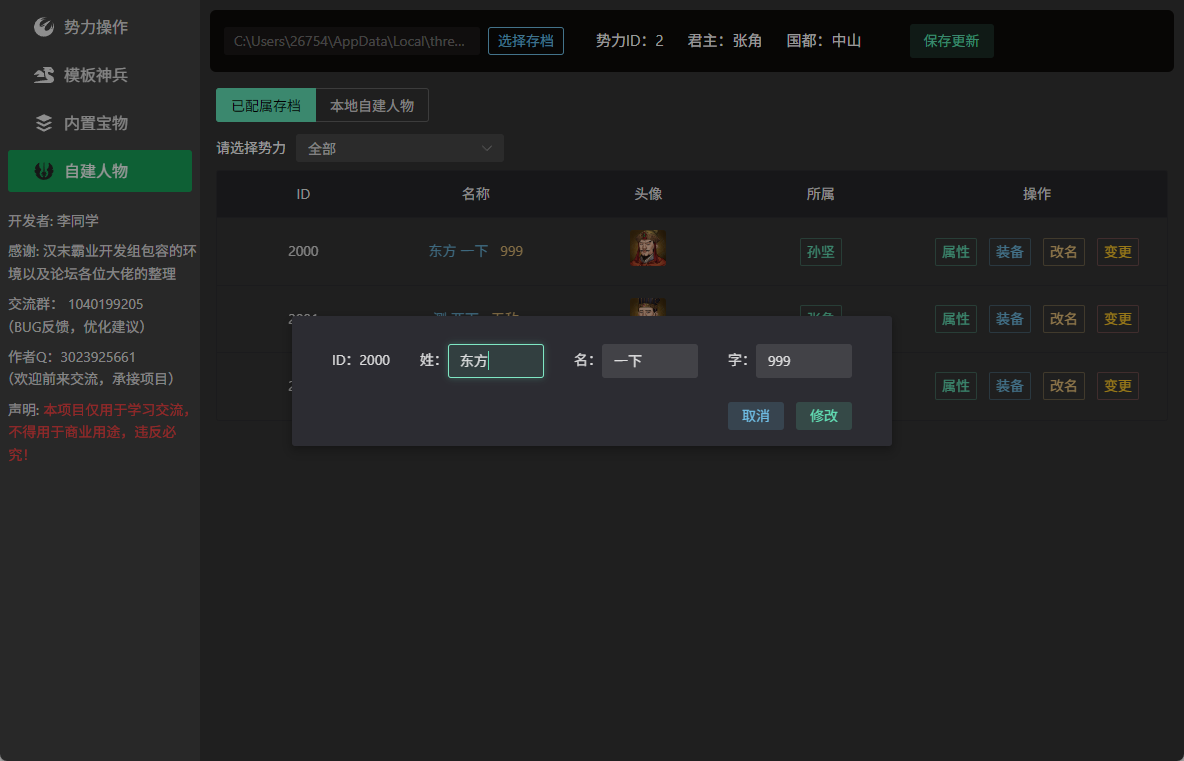Click the portrait thumbnail for ID 2000
Image resolution: width=1184 pixels, height=761 pixels.
(648, 249)
